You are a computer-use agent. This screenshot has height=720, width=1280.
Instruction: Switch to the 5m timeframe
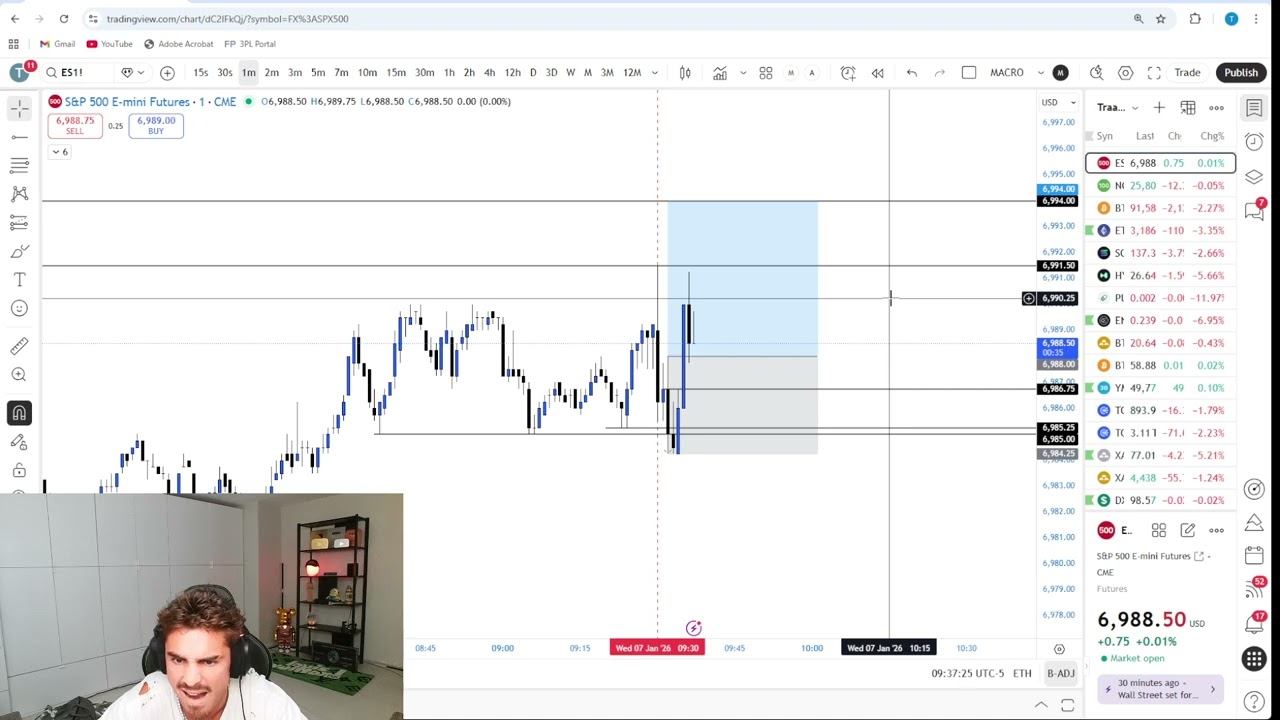coord(318,72)
